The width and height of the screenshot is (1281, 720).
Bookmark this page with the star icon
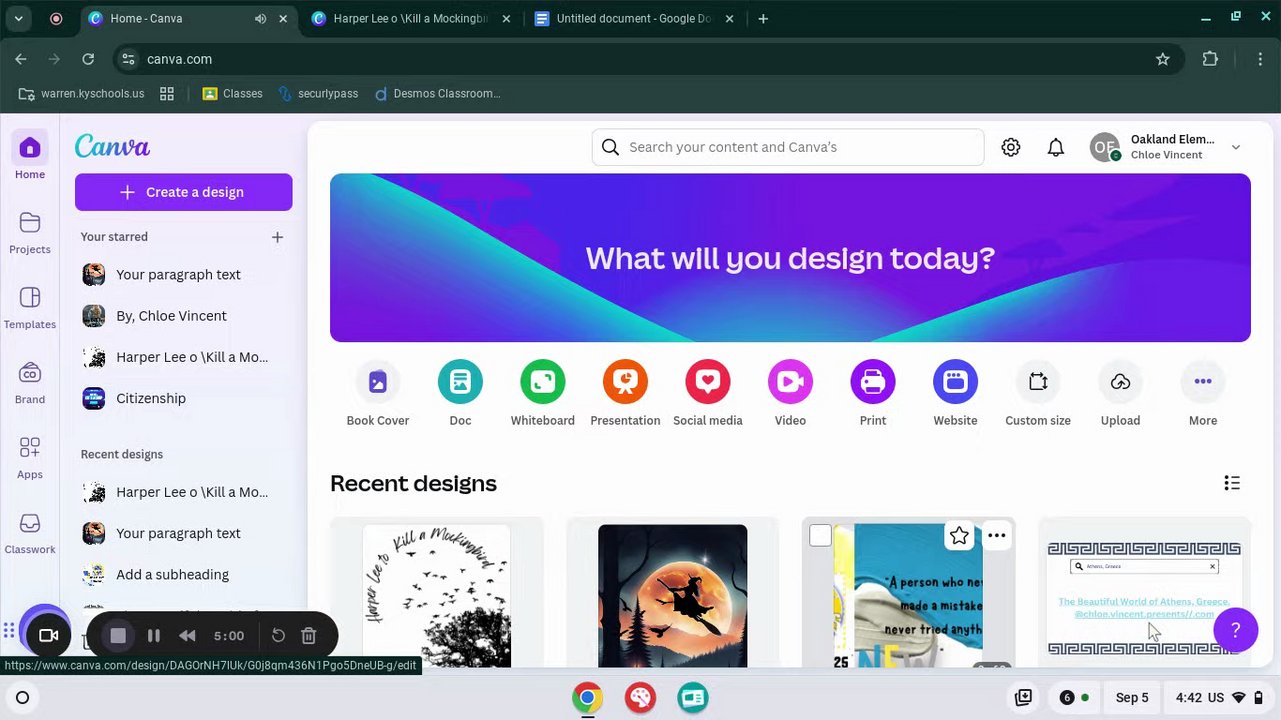pyautogui.click(x=1162, y=59)
